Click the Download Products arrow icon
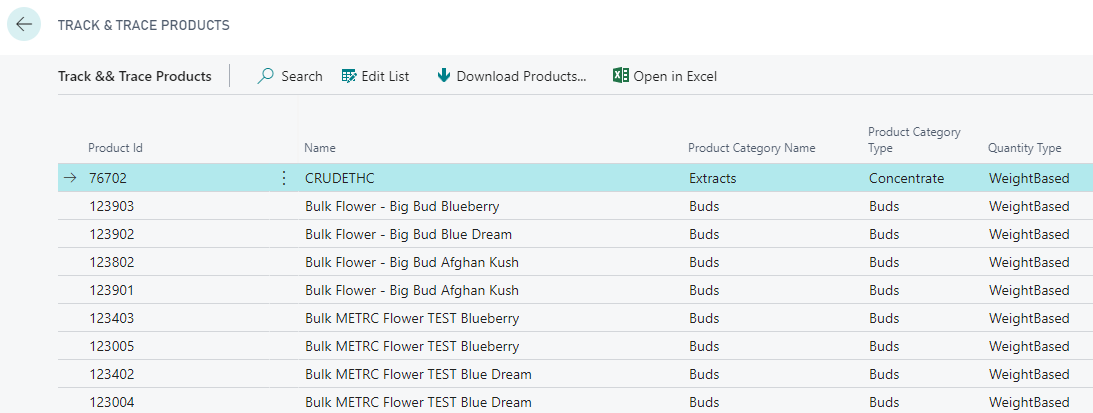1093x413 pixels. click(x=444, y=76)
